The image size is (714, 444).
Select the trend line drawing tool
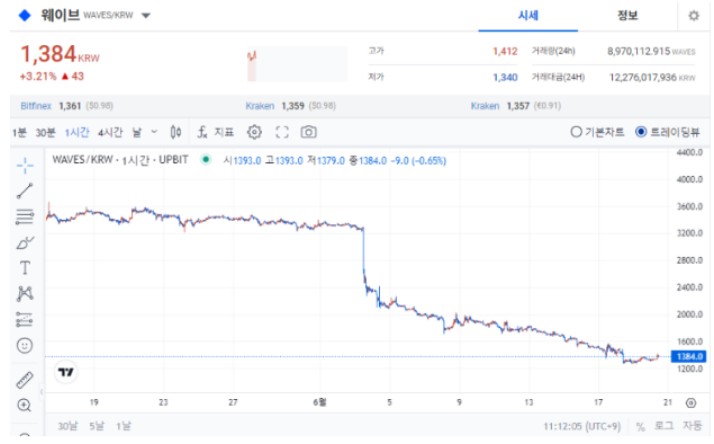(25, 191)
